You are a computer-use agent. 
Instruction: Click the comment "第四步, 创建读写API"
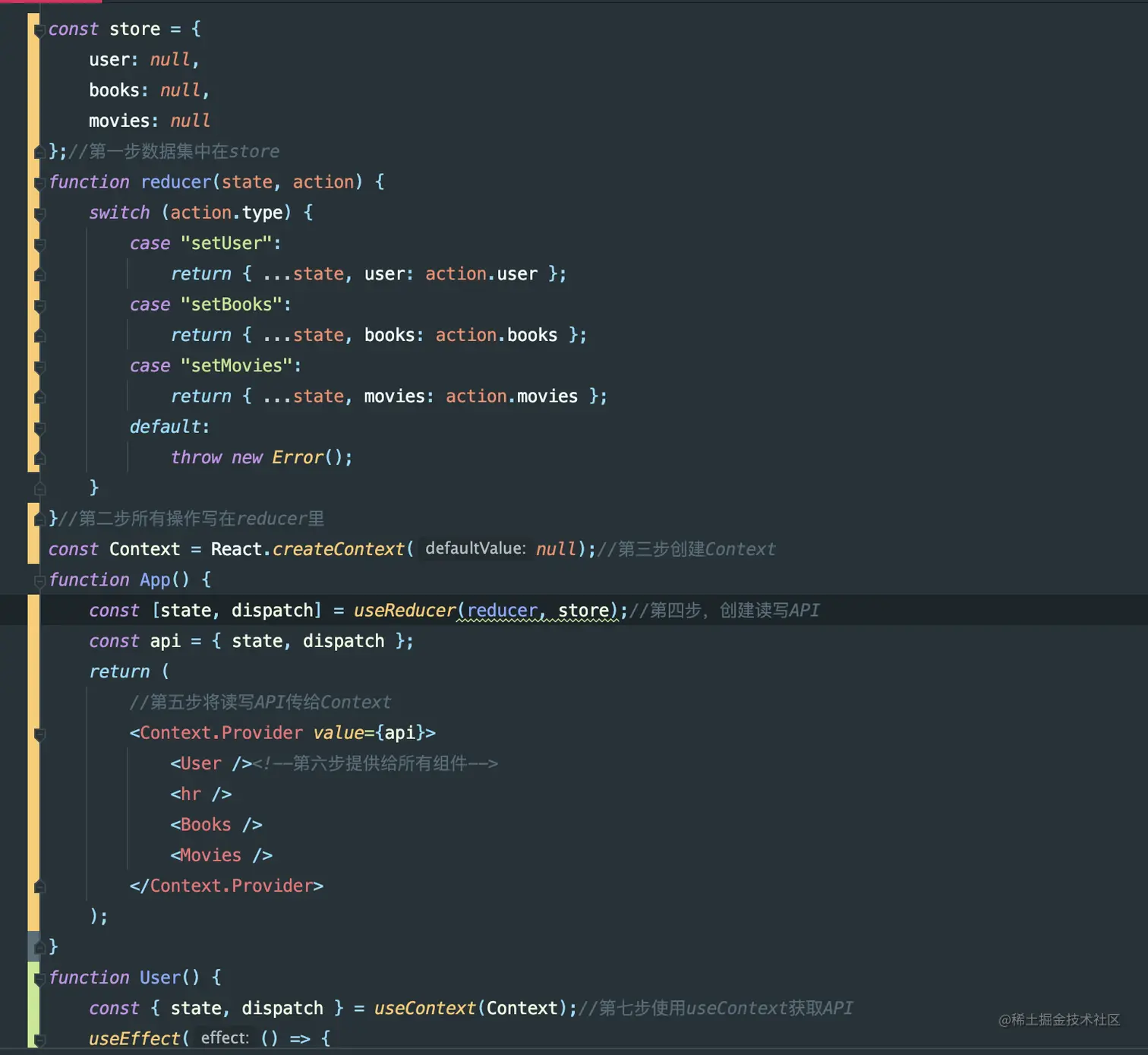[x=725, y=610]
